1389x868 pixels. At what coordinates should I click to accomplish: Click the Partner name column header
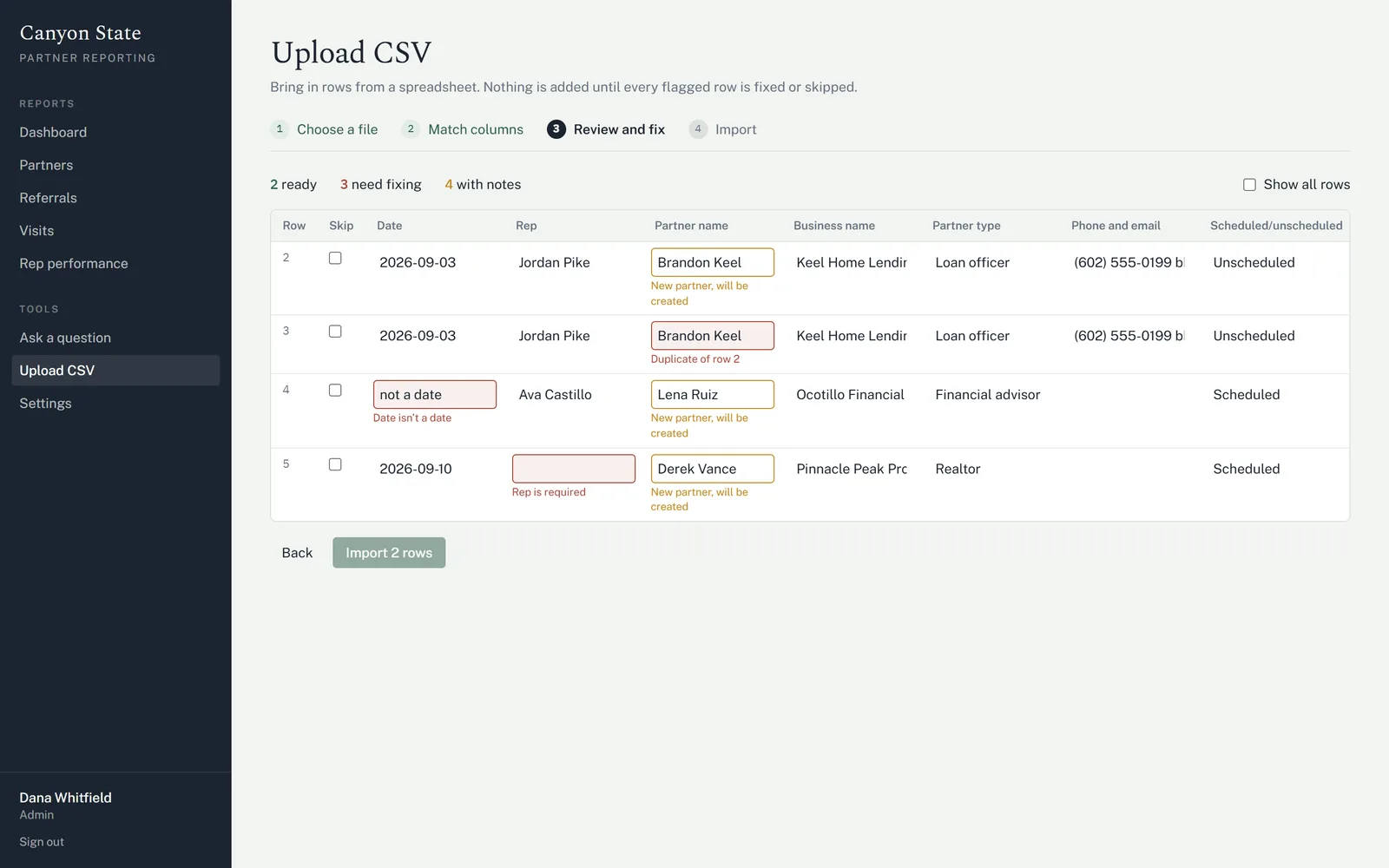691,226
